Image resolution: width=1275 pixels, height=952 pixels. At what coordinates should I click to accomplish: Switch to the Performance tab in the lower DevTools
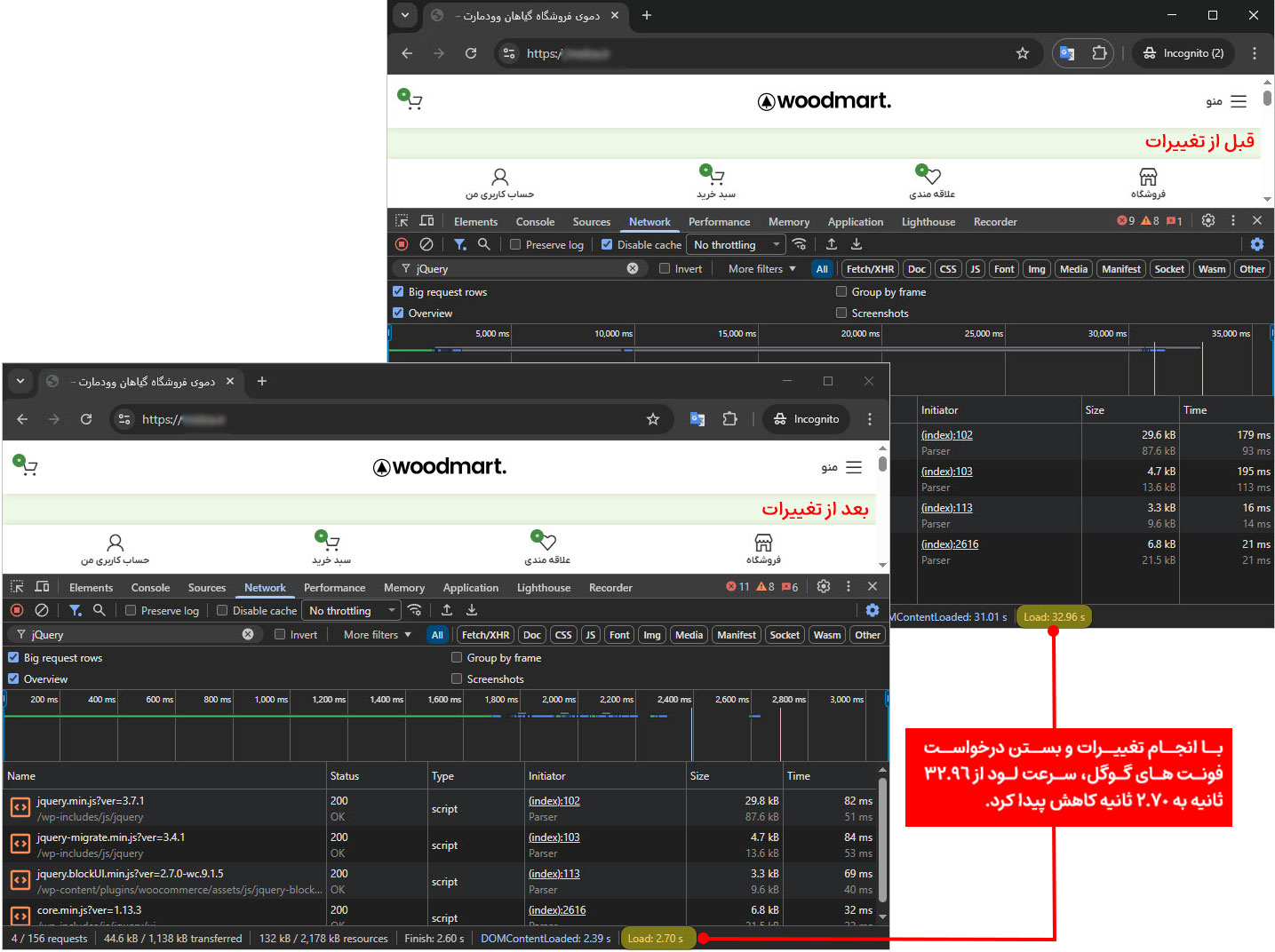[x=334, y=587]
